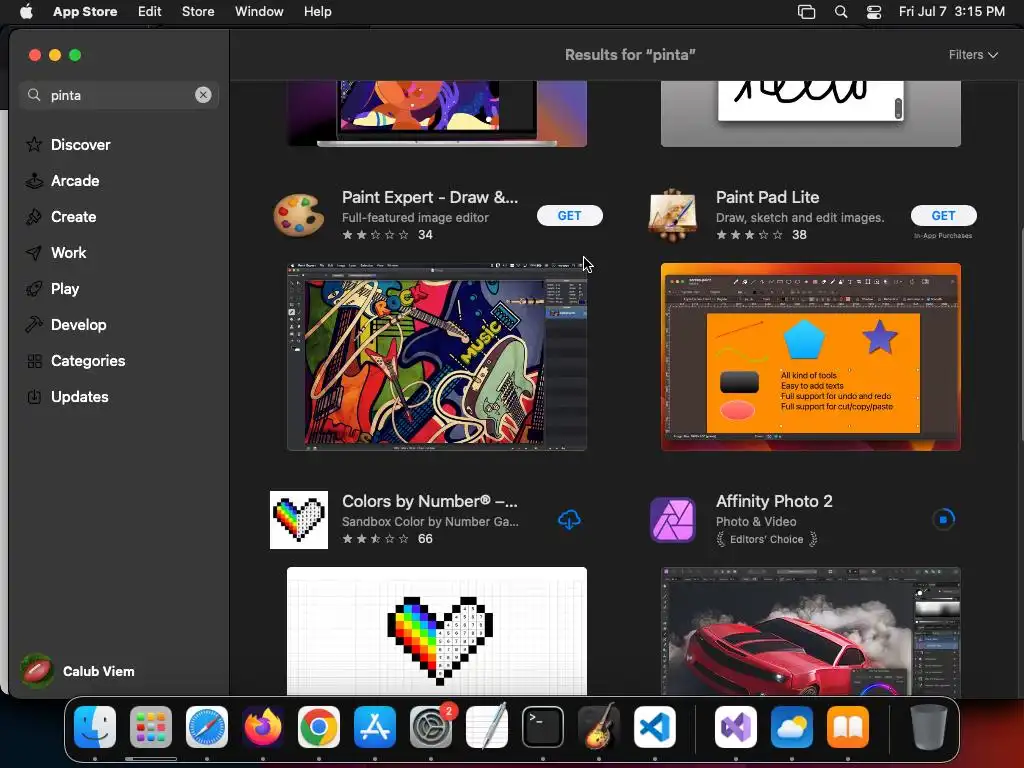This screenshot has width=1024, height=768.
Task: Open the Work category
Action: (69, 252)
